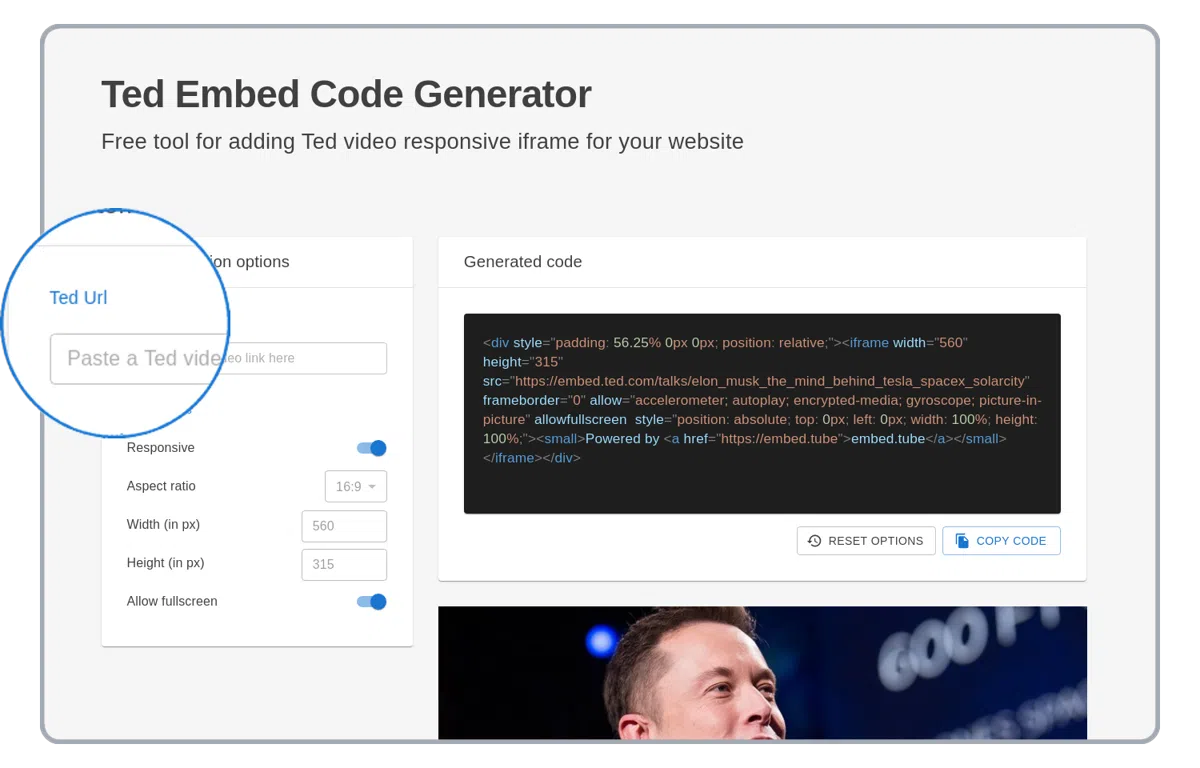Screen dimensions: 1200x768
Task: Click the copy icon on Copy Code
Action: tap(962, 541)
